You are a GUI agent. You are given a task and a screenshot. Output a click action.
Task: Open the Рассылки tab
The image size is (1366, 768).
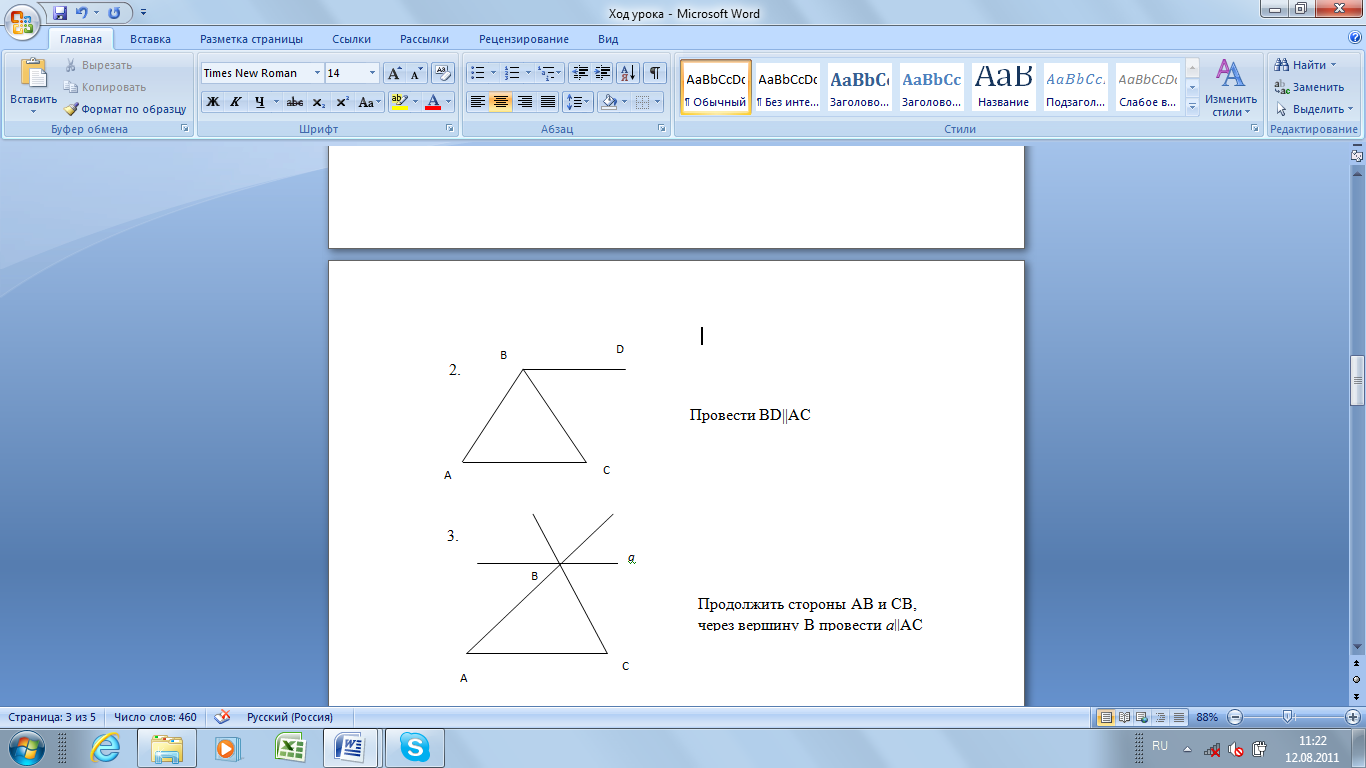click(424, 39)
